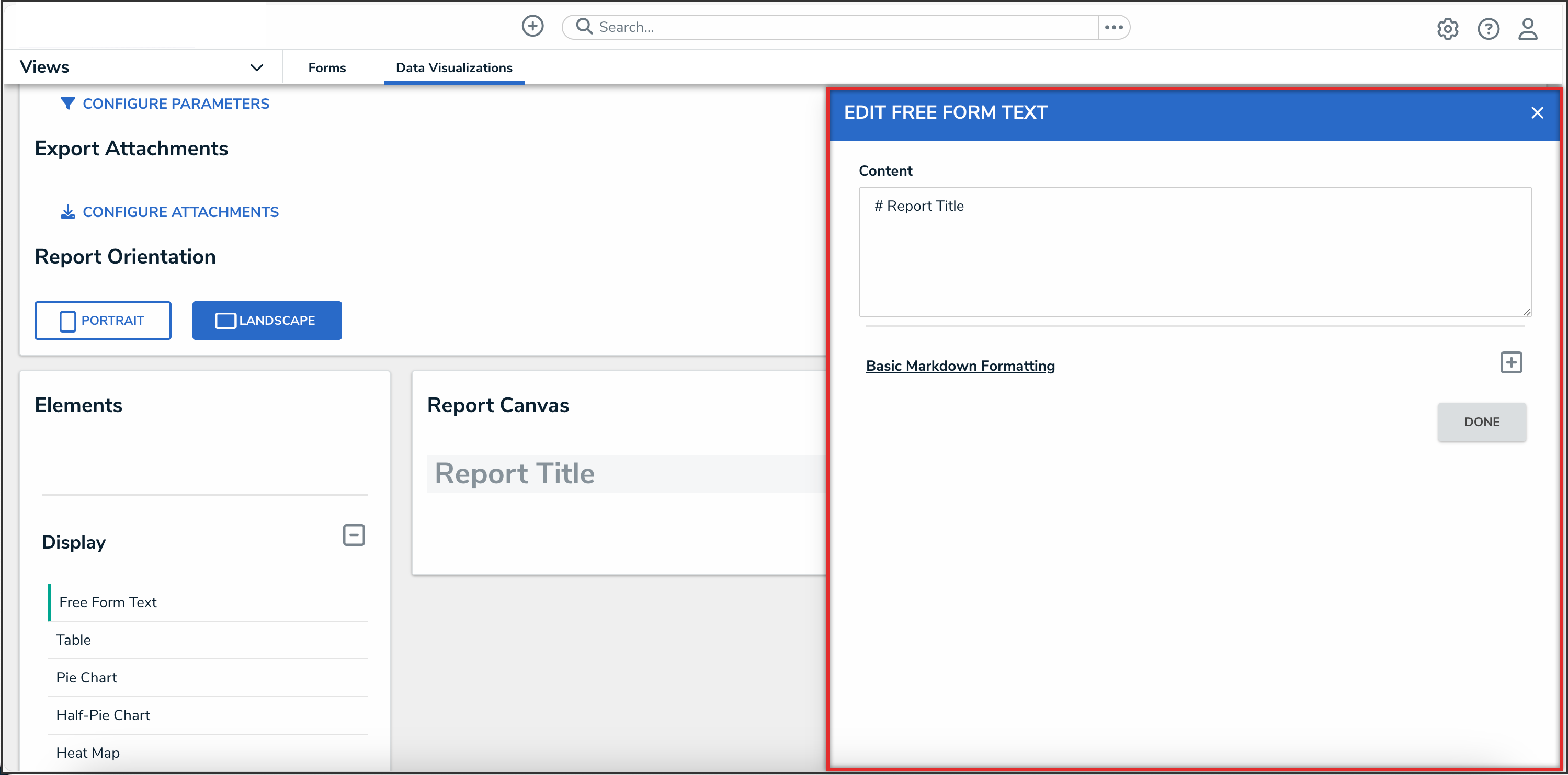The height and width of the screenshot is (775, 1568).
Task: Switch to the Forms tab
Action: [327, 67]
